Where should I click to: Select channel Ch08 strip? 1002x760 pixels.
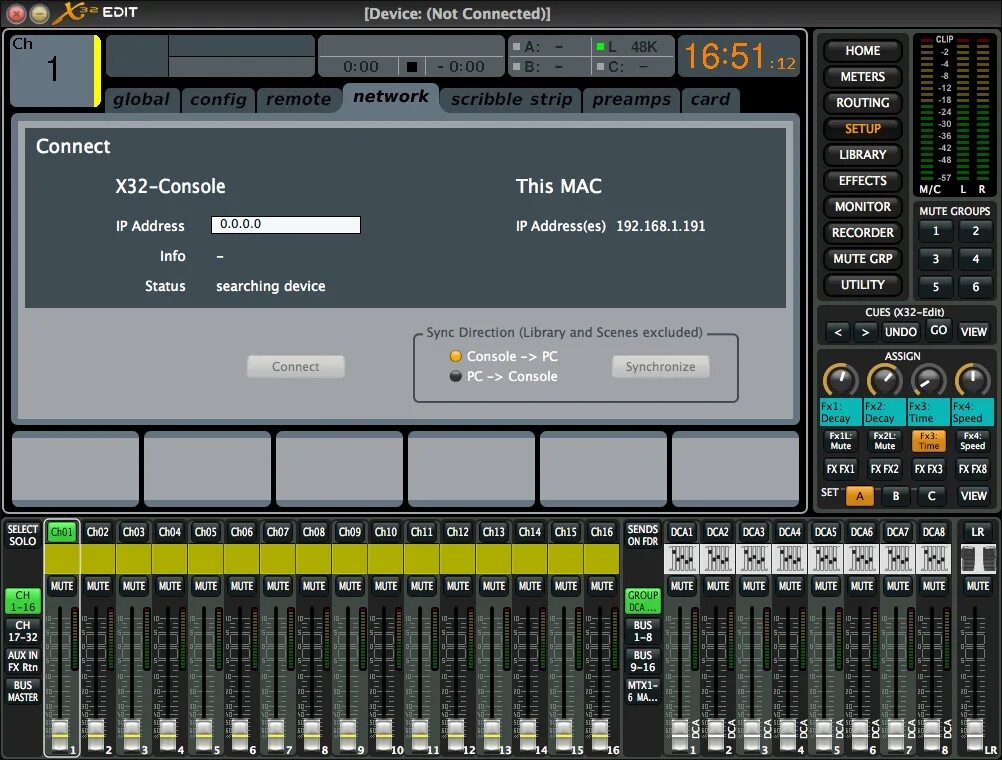314,532
